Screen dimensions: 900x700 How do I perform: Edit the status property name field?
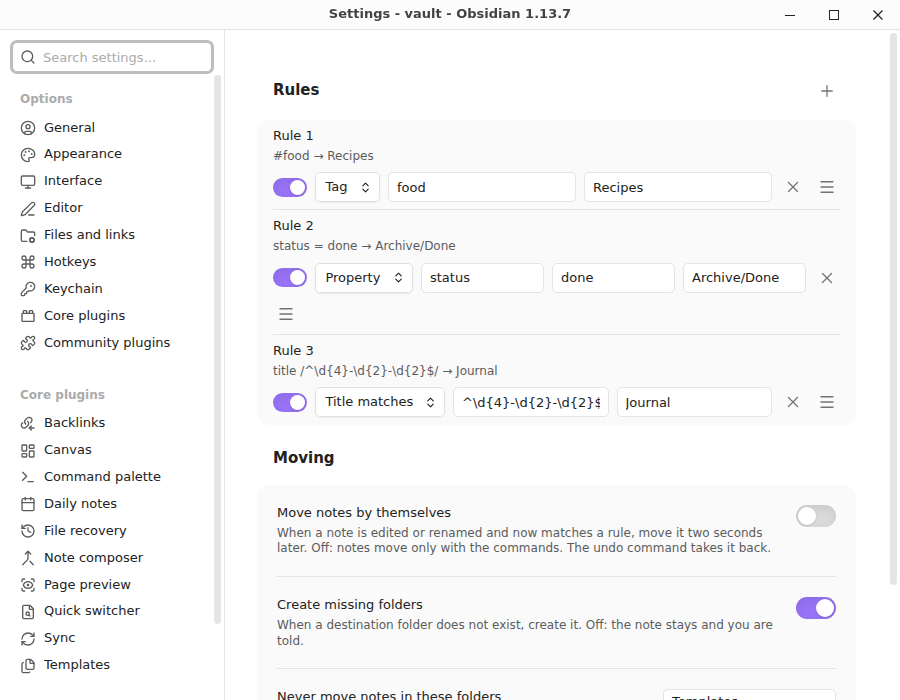[482, 278]
